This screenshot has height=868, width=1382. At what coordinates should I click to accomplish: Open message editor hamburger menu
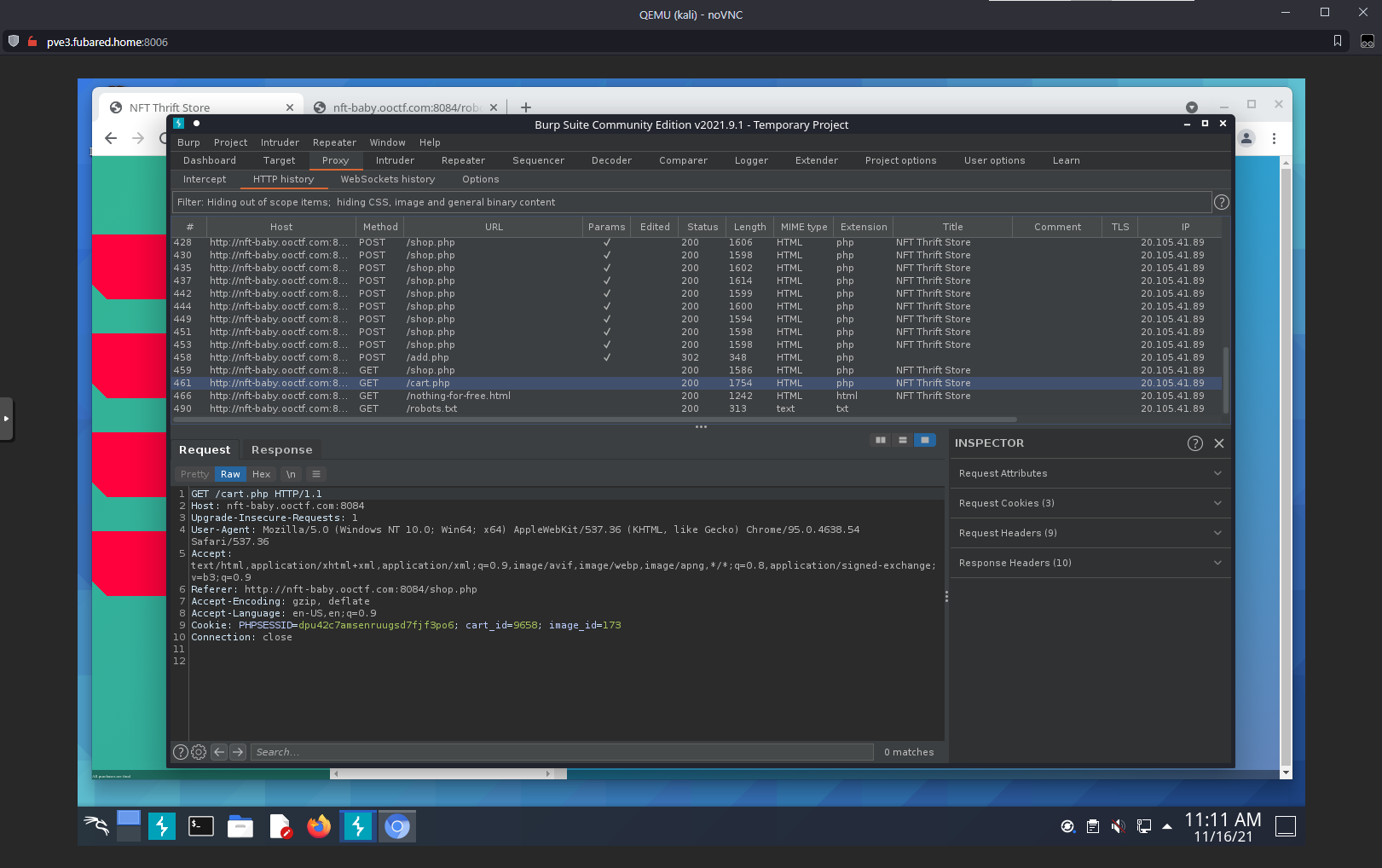pyautogui.click(x=316, y=474)
